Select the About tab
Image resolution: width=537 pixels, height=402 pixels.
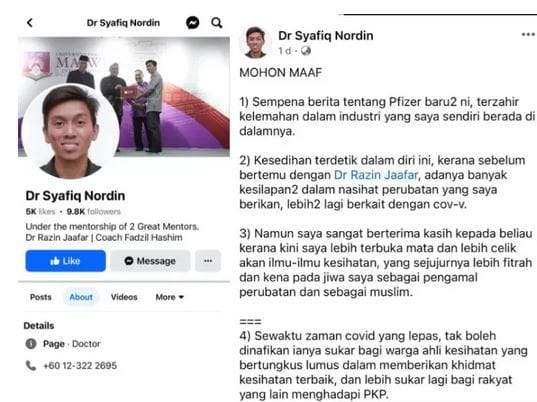[x=81, y=297]
